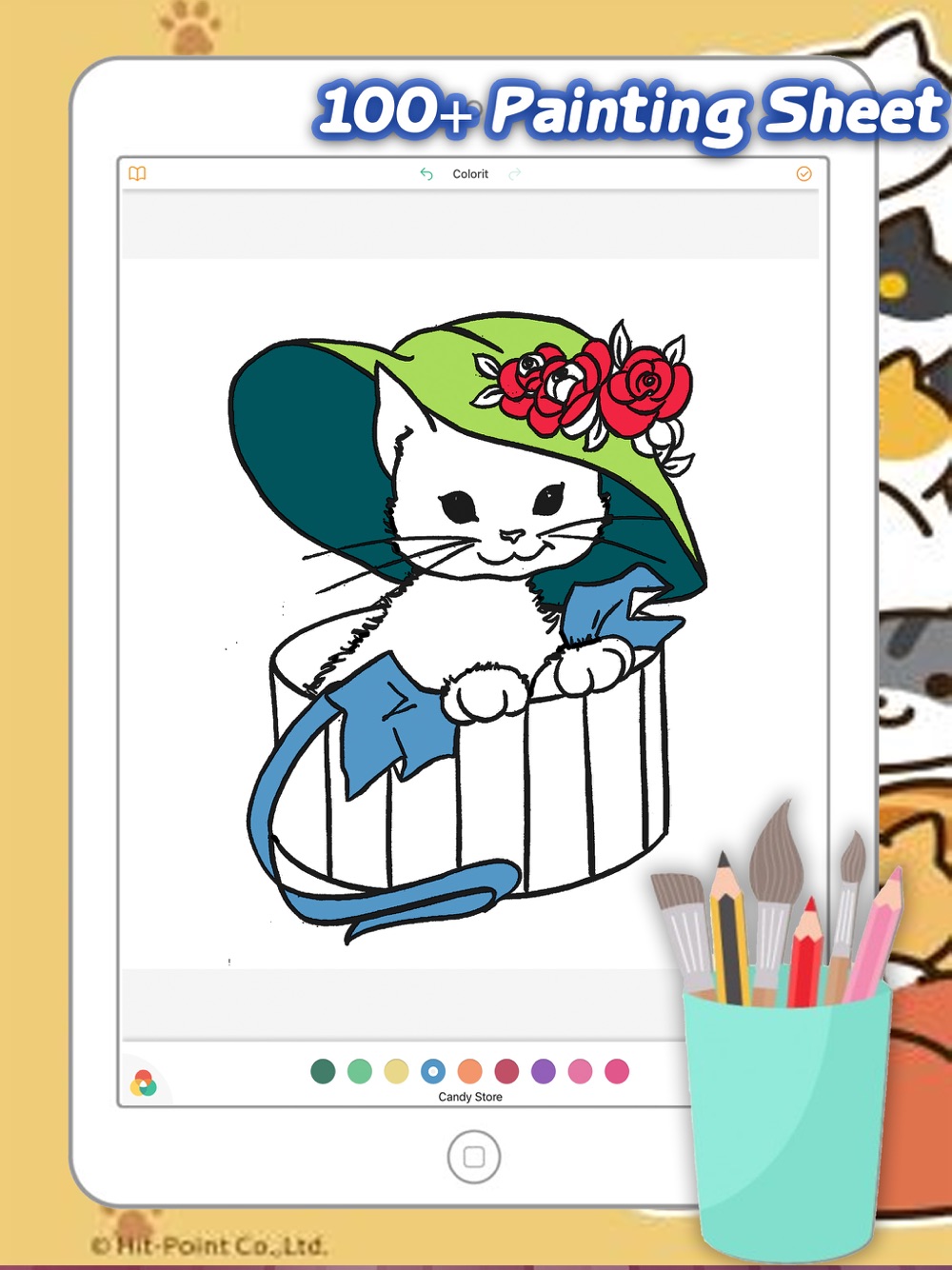Image resolution: width=952 pixels, height=1270 pixels.
Task: Open the color palette picker icon
Action: (x=144, y=1083)
